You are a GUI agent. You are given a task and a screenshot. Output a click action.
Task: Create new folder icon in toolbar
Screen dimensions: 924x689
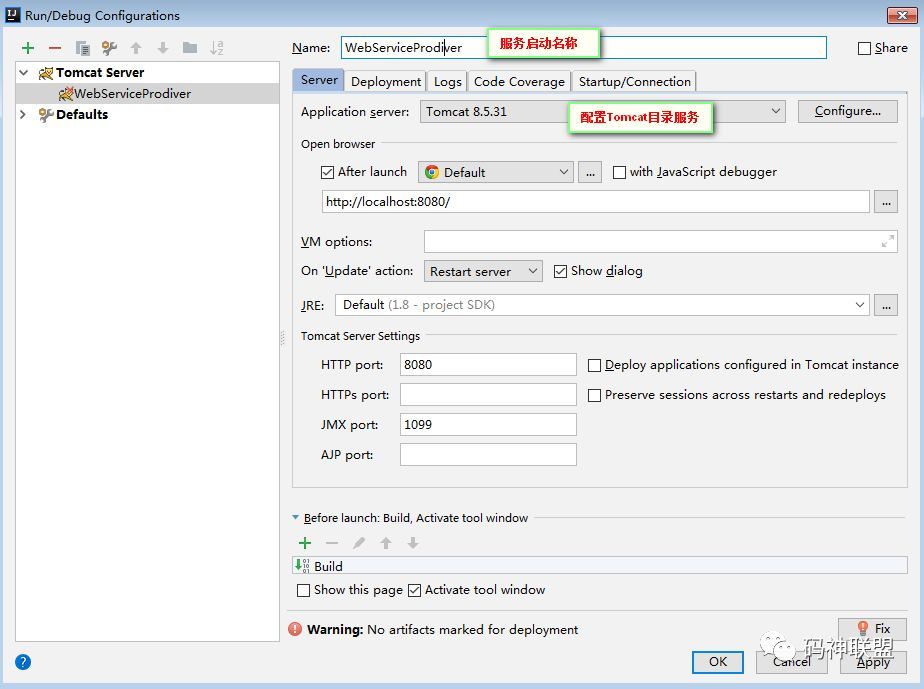click(x=190, y=48)
